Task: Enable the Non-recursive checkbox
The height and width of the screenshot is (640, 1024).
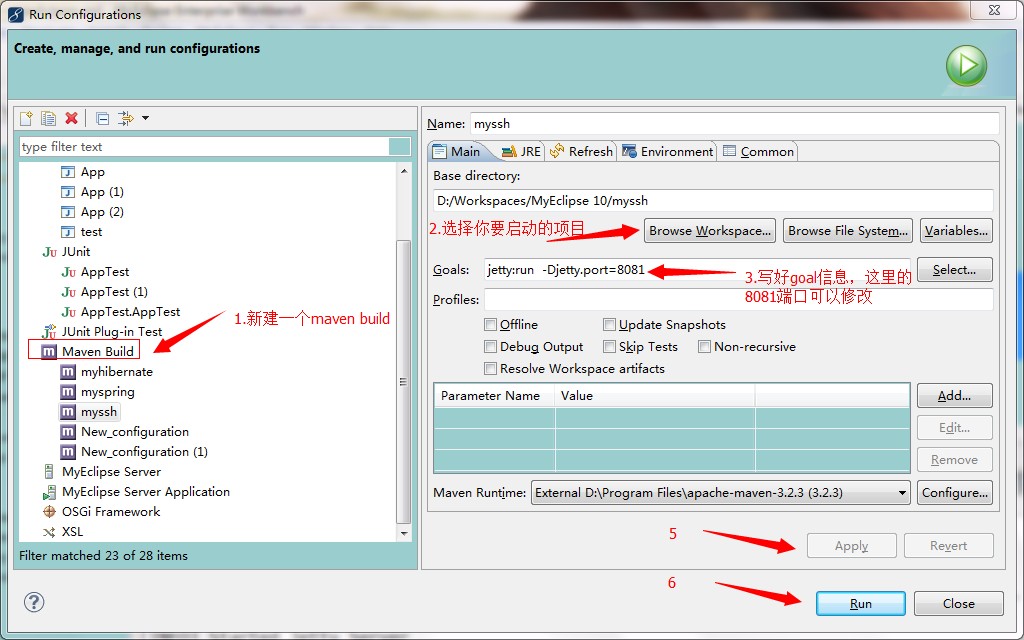Action: [704, 347]
